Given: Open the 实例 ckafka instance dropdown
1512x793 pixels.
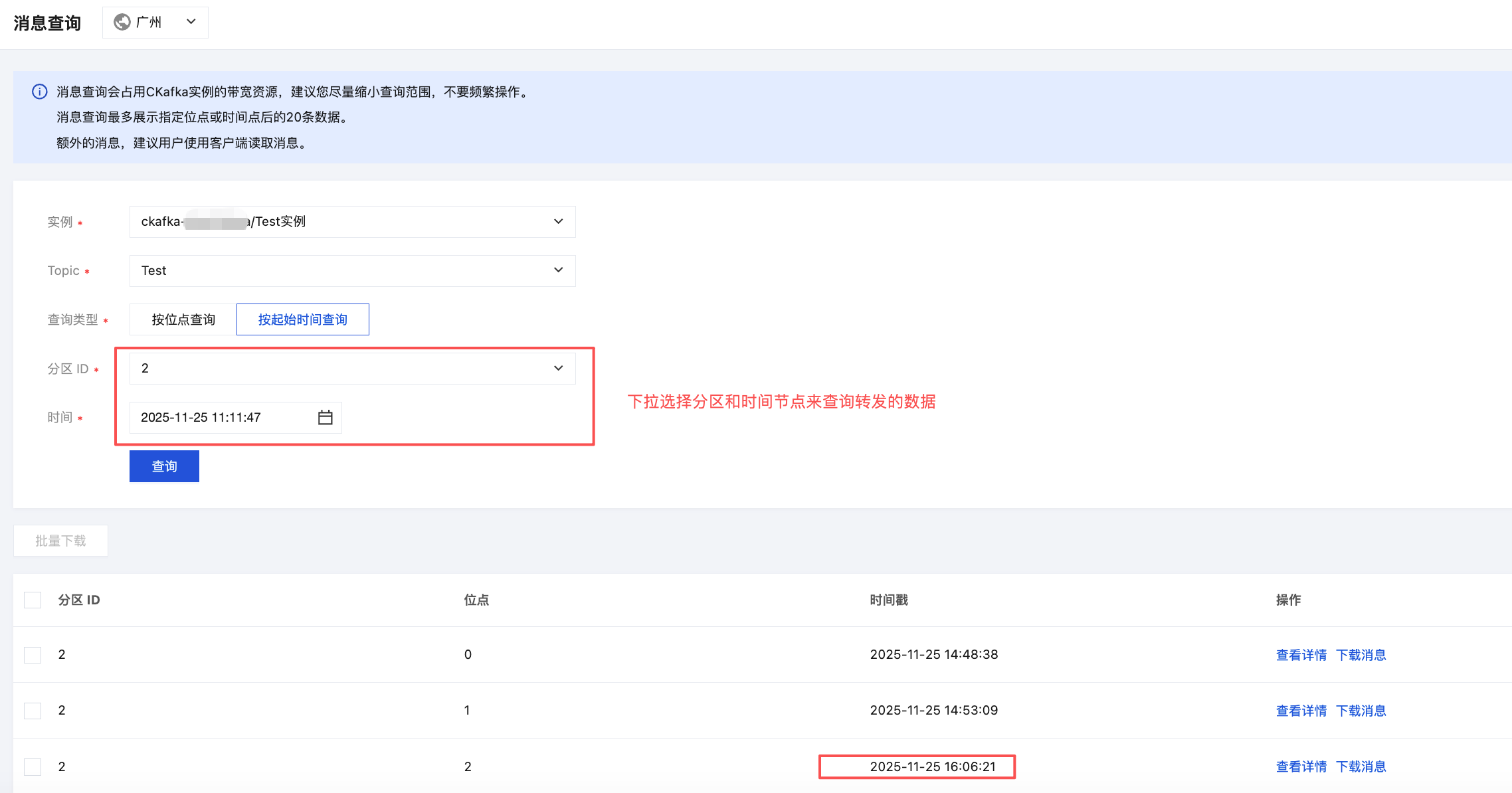Looking at the screenshot, I should click(352, 222).
